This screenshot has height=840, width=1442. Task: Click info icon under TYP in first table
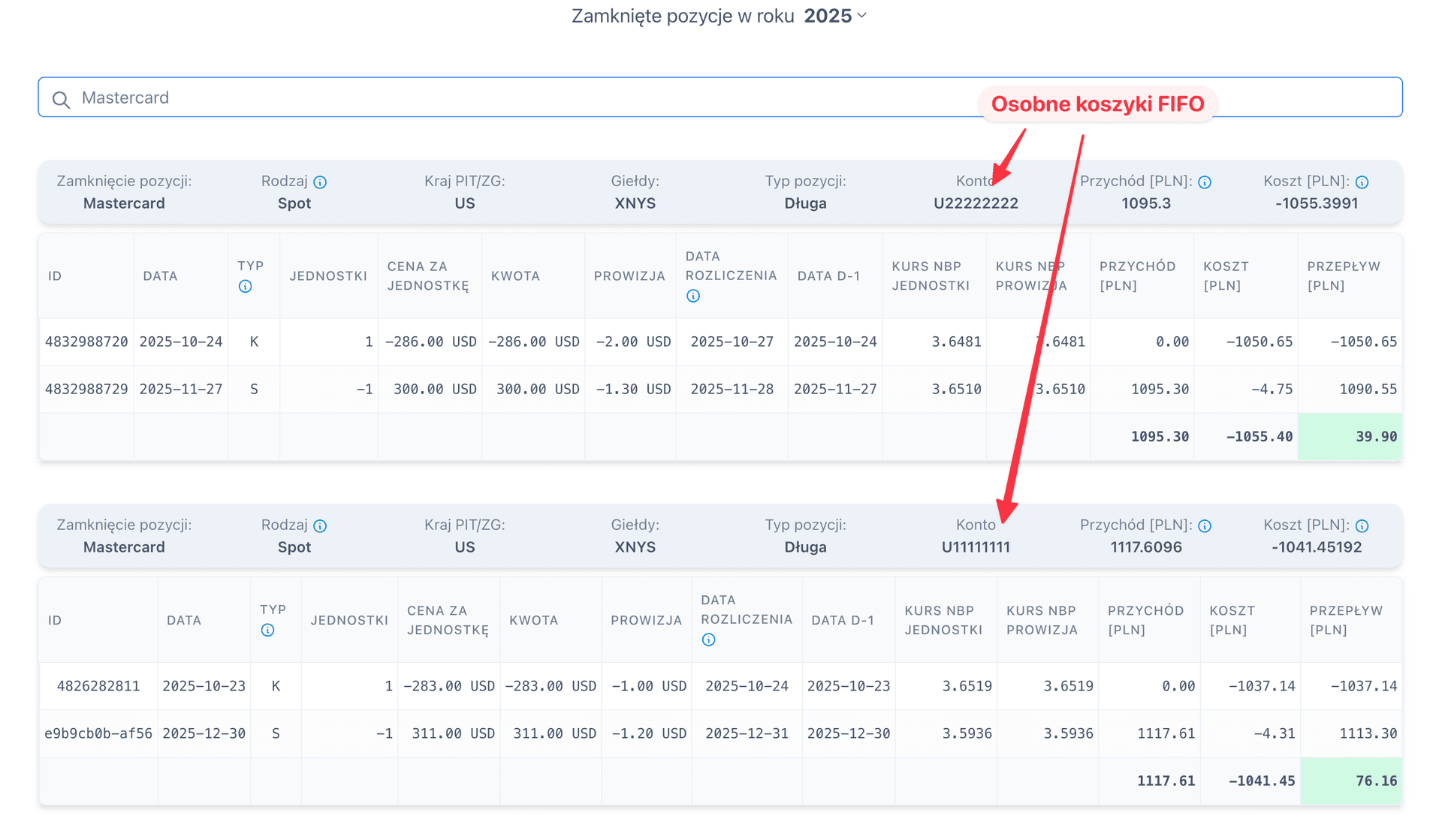click(245, 286)
